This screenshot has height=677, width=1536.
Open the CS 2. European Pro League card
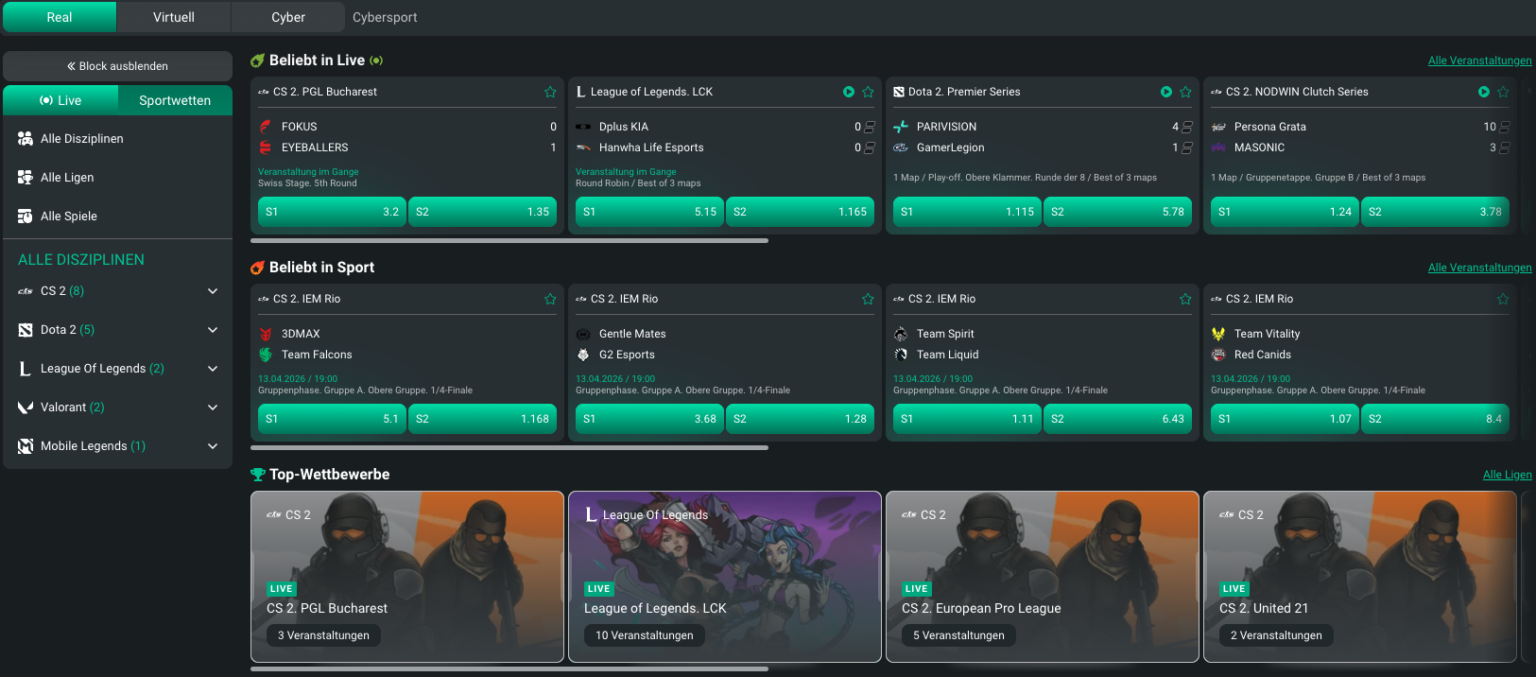pyautogui.click(x=1042, y=577)
